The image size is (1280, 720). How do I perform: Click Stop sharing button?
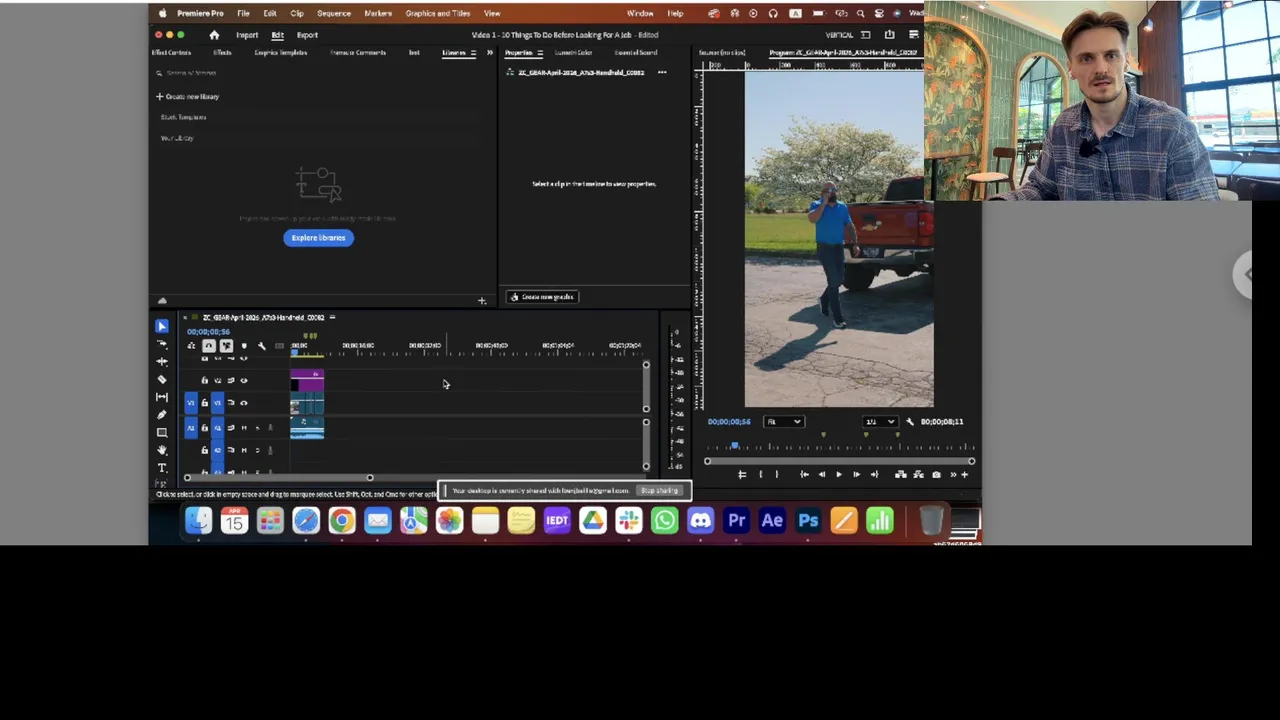pos(660,491)
